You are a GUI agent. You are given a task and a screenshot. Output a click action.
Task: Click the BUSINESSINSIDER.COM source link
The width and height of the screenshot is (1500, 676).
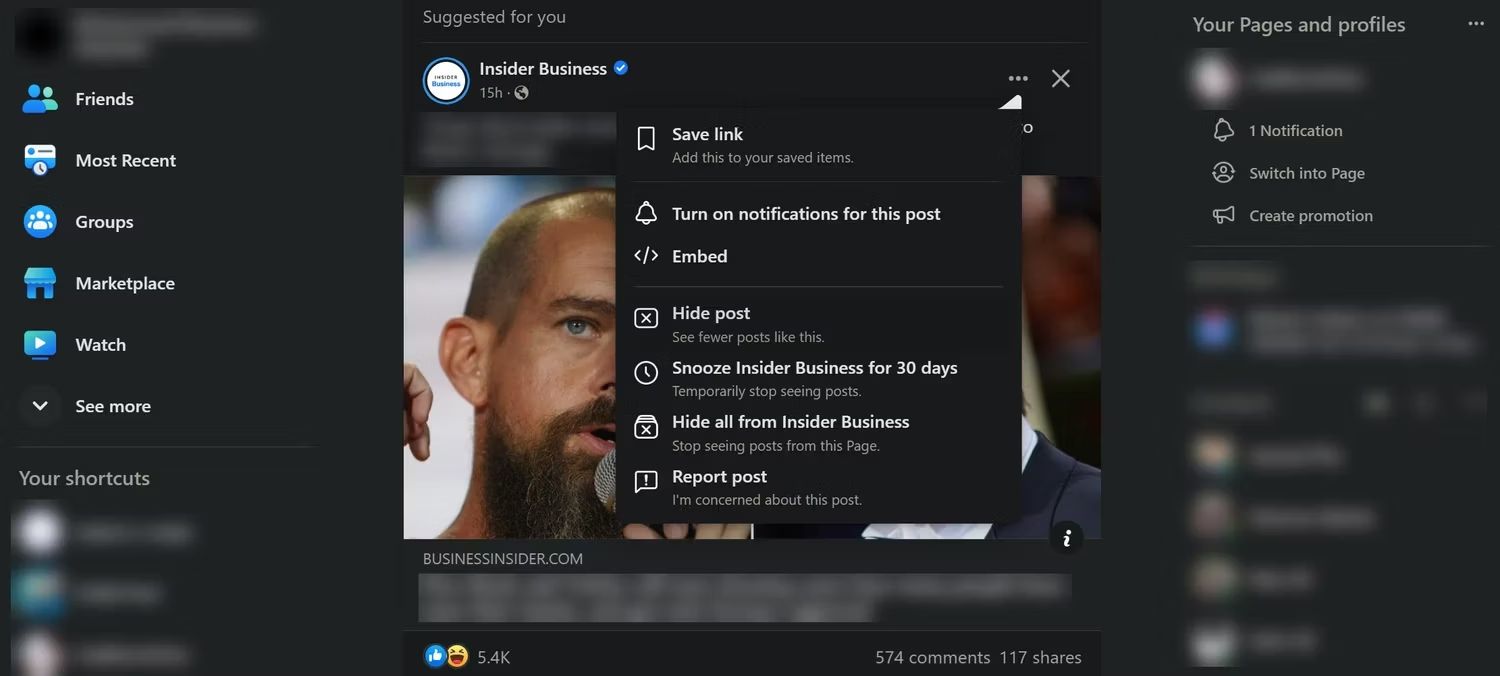pyautogui.click(x=502, y=558)
